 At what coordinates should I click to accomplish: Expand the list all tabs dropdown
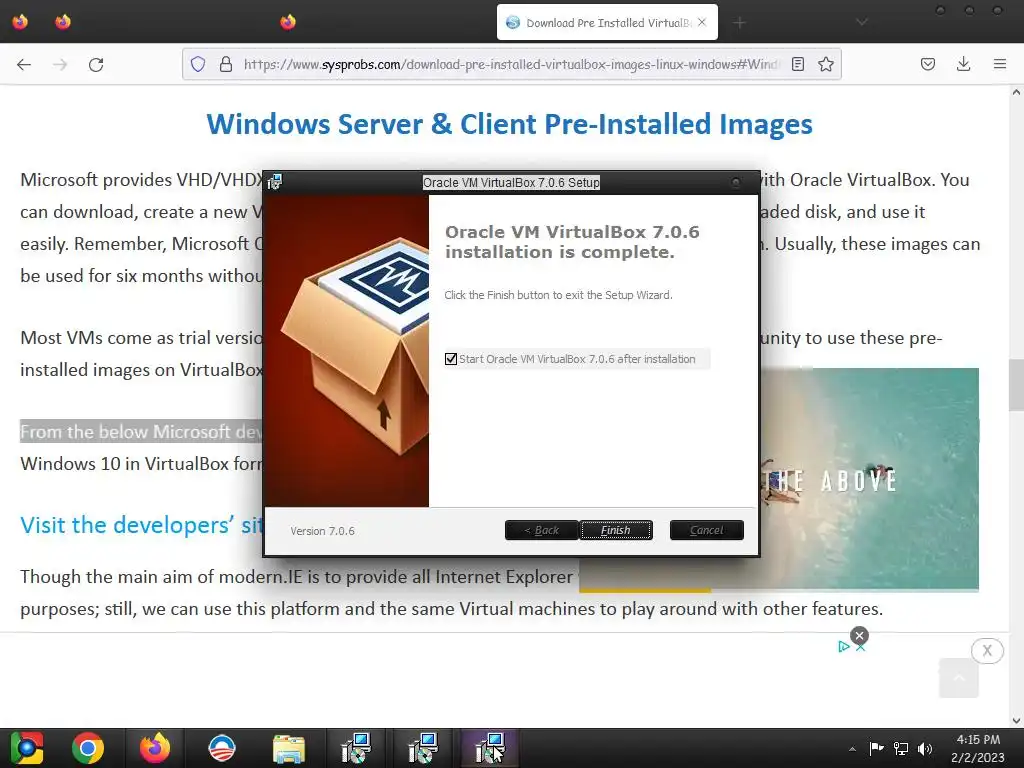point(862,22)
